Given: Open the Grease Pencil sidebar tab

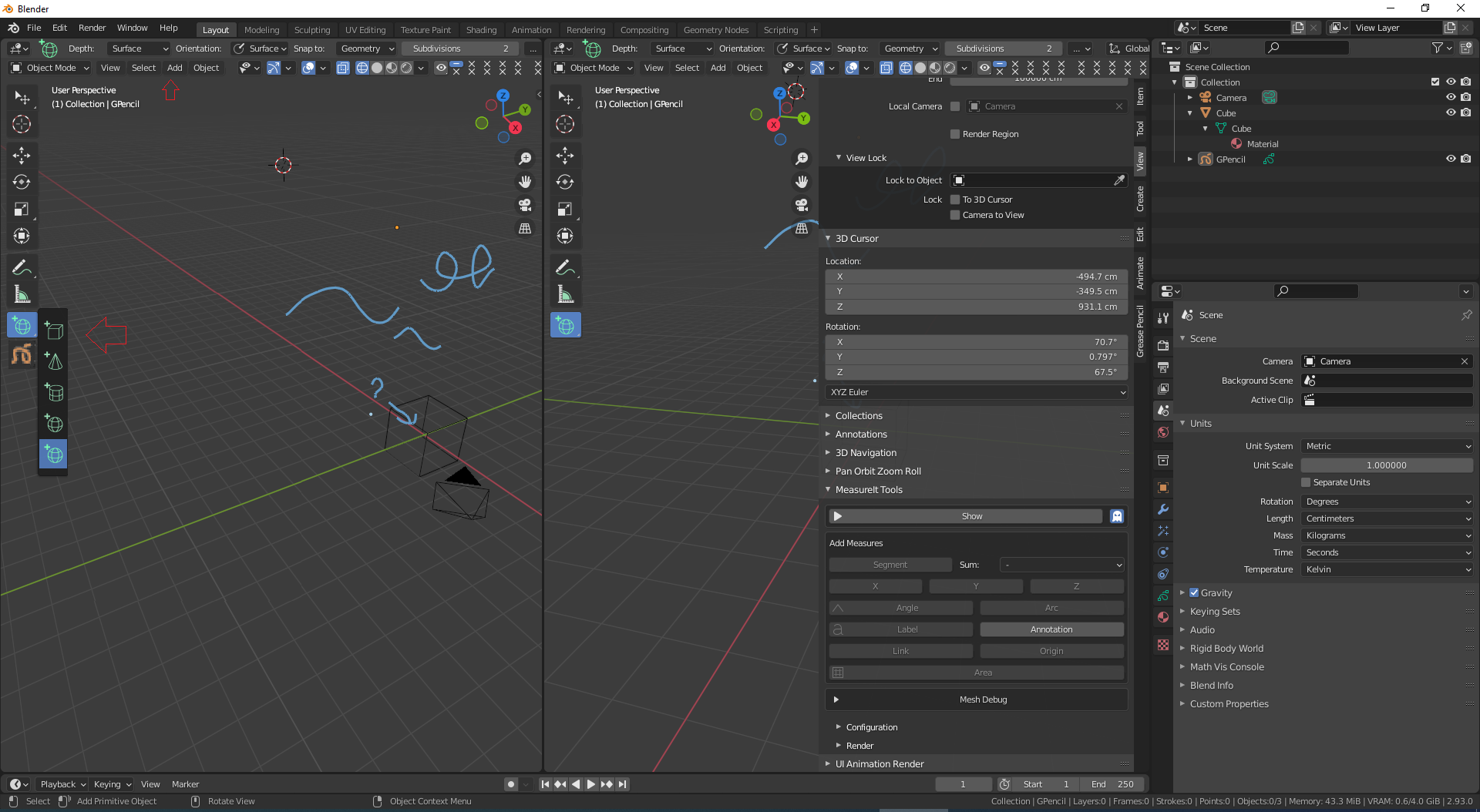Looking at the screenshot, I should tap(1140, 331).
